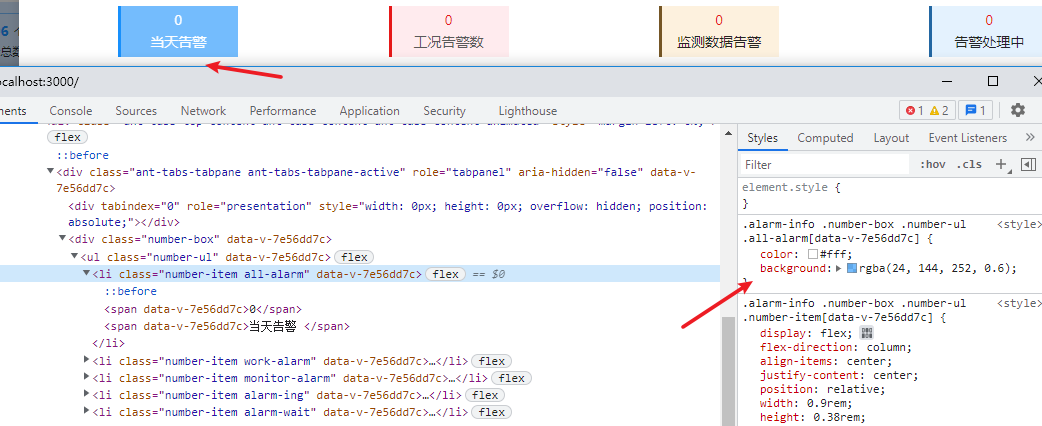Image resolution: width=1042 pixels, height=426 pixels.
Task: Open color picker for #fff swatch
Action: click(812, 255)
